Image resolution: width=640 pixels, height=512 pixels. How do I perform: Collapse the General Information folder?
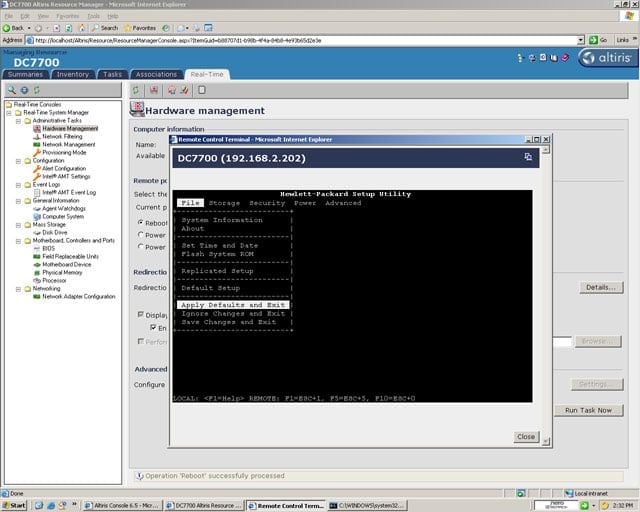point(18,201)
